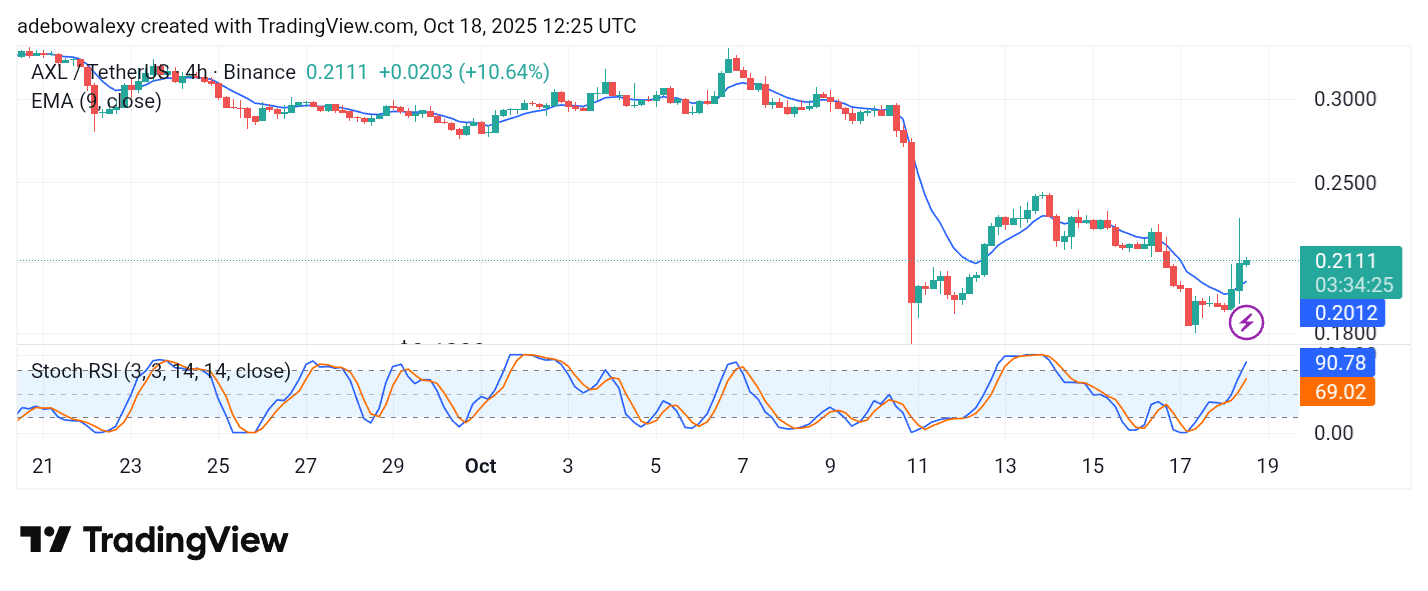1428x591 pixels.
Task: Click the Oct date label on time axis
Action: pyautogui.click(x=481, y=466)
